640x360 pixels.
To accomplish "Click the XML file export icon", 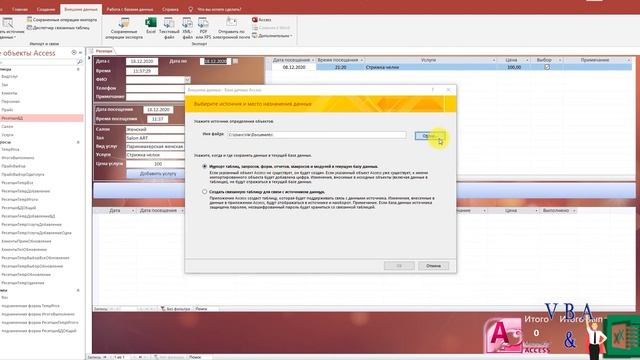I will pos(187,28).
